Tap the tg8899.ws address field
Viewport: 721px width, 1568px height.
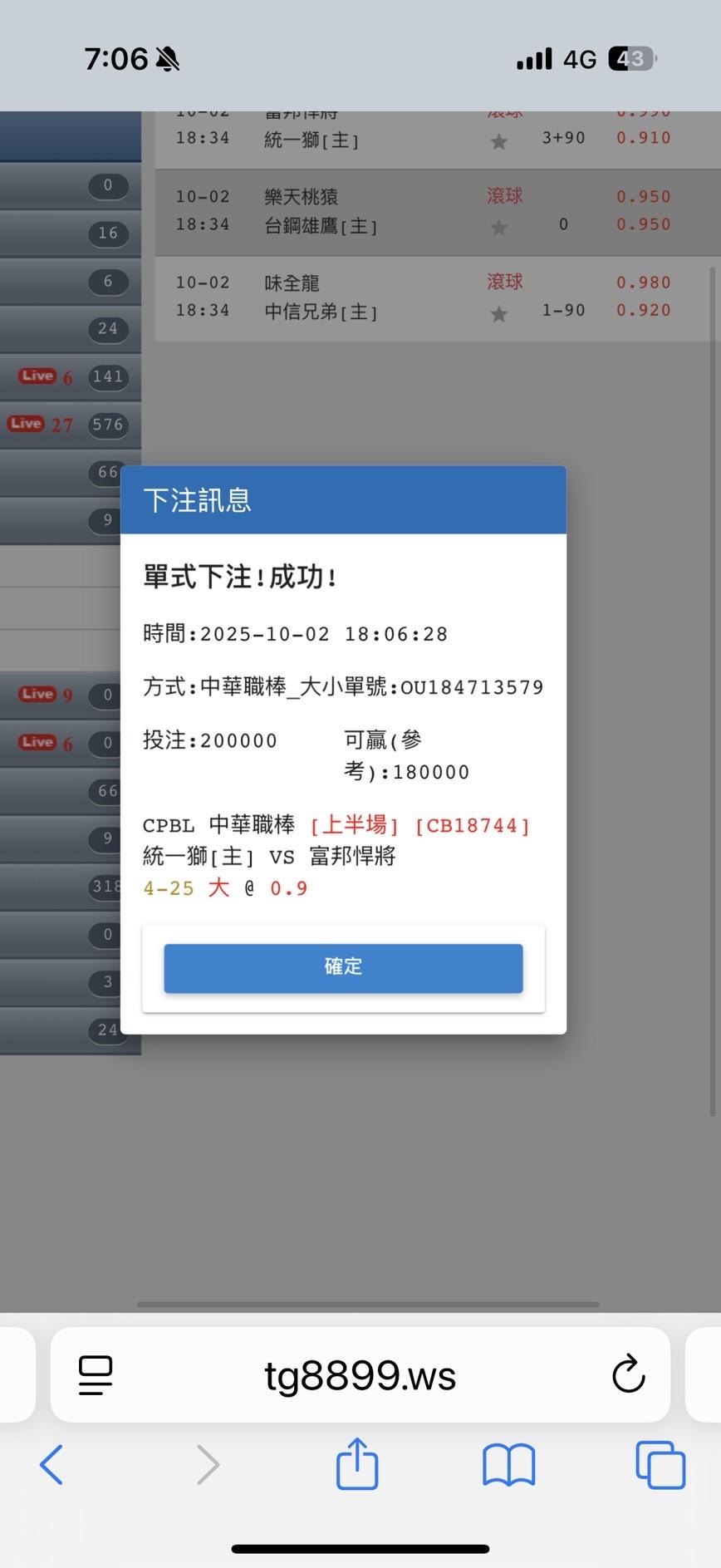(x=360, y=1374)
